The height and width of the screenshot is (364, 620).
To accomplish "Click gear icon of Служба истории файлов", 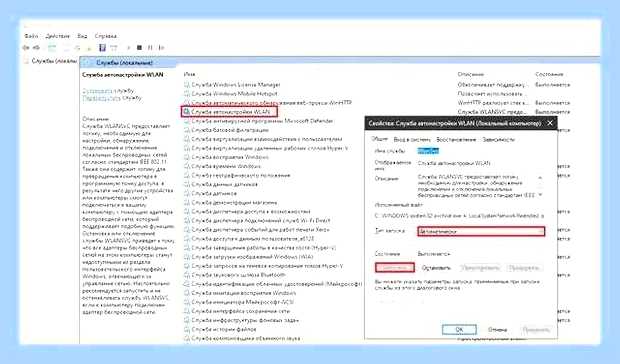I will click(x=187, y=329).
